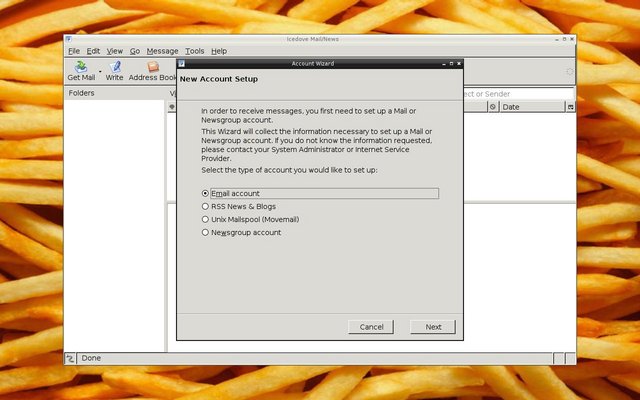Pick the Newsgroup account radio button
Image resolution: width=640 pixels, height=400 pixels.
click(x=206, y=232)
